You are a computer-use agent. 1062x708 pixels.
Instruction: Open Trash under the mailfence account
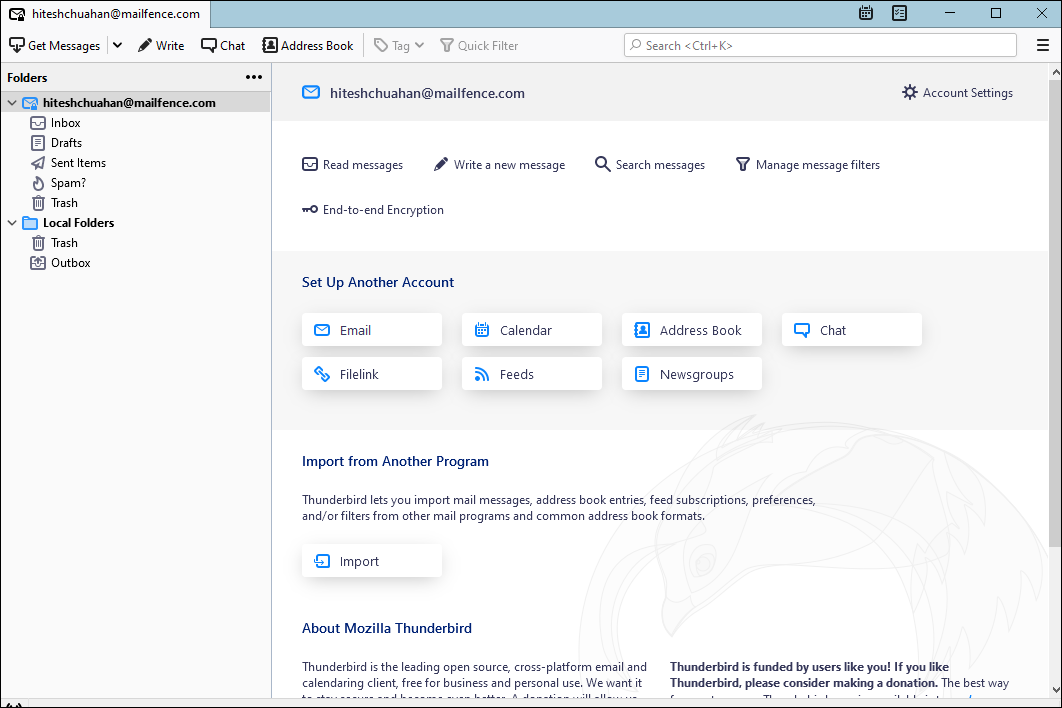[64, 203]
